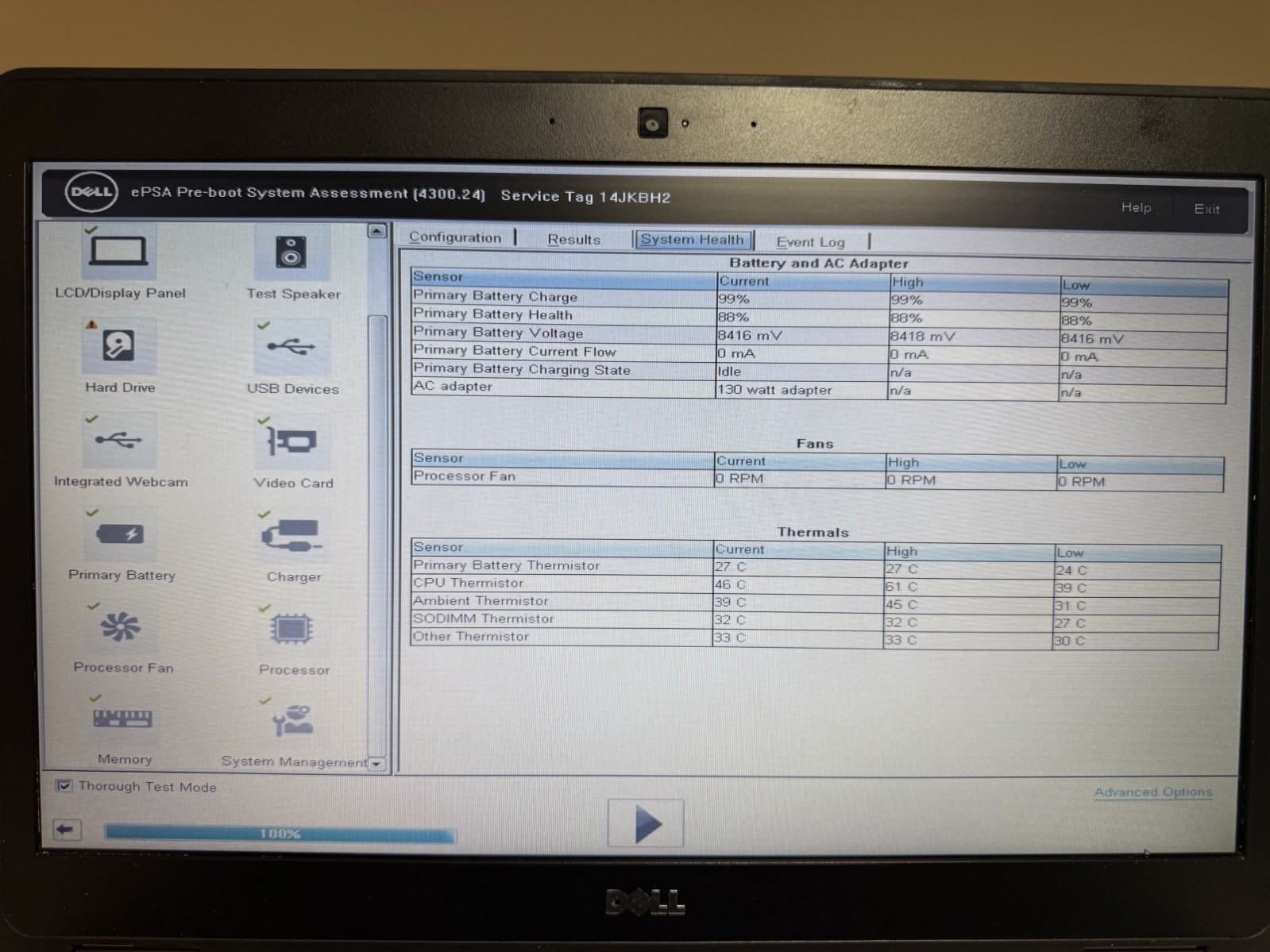Click the Idle charging state value
The height and width of the screenshot is (952, 1270).
coord(729,372)
